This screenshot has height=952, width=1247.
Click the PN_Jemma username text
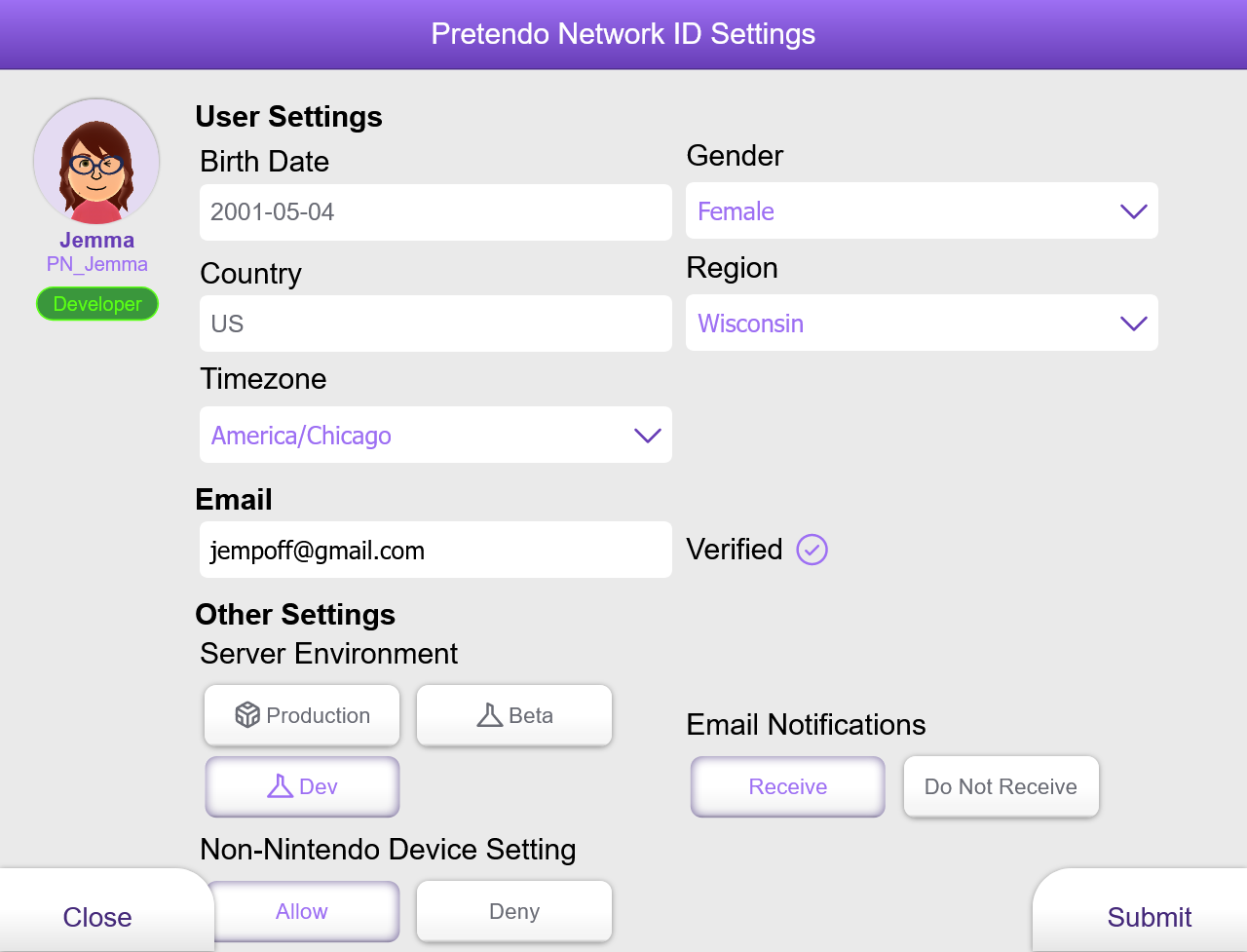97,264
